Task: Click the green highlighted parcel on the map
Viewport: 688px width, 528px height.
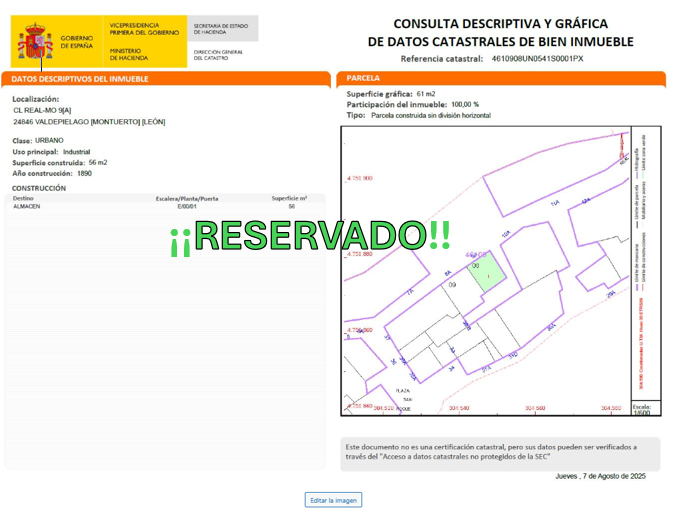Action: coord(482,270)
